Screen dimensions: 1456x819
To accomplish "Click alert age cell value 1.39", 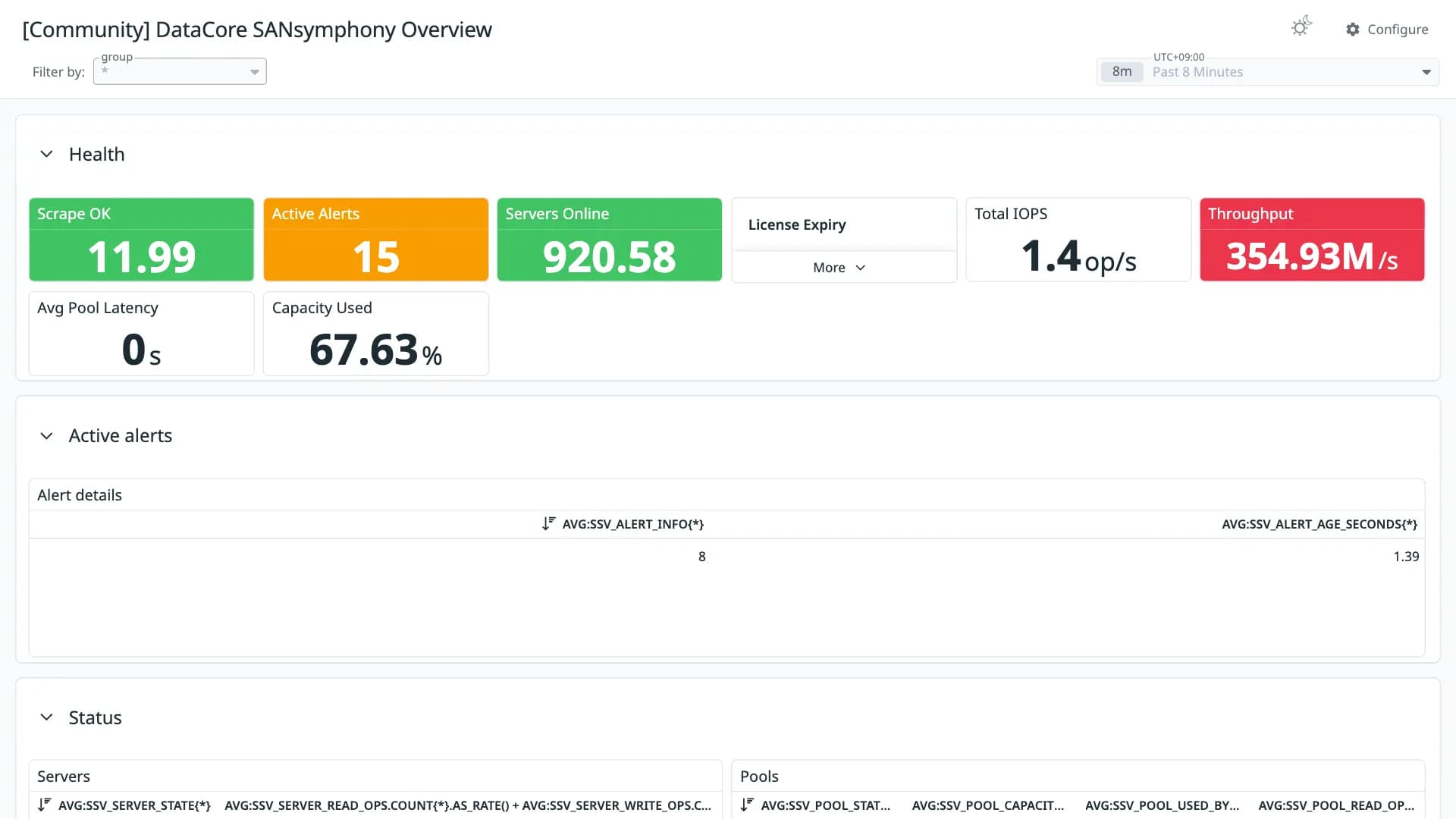I will point(1406,557).
